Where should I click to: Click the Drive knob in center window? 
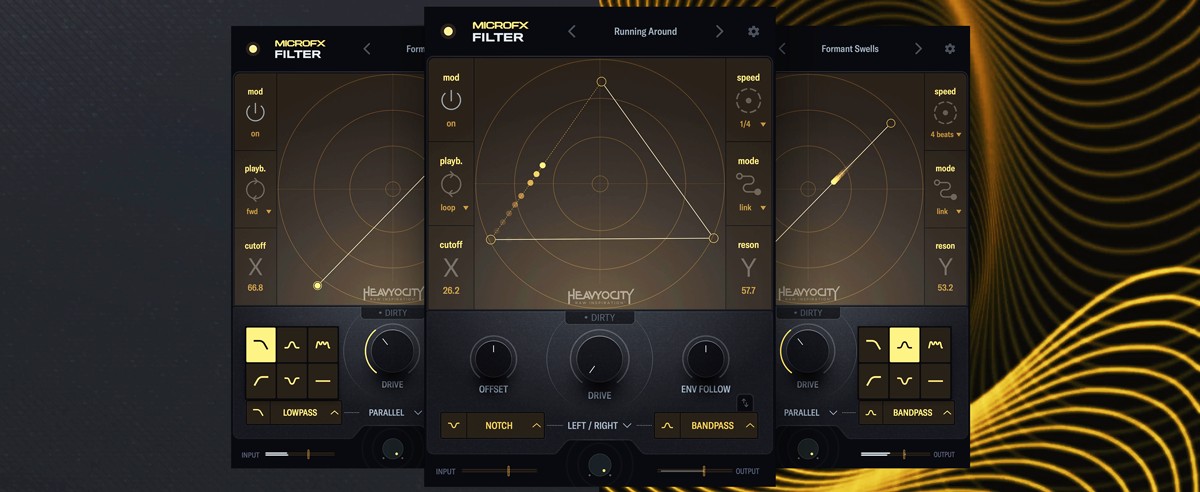(x=600, y=358)
